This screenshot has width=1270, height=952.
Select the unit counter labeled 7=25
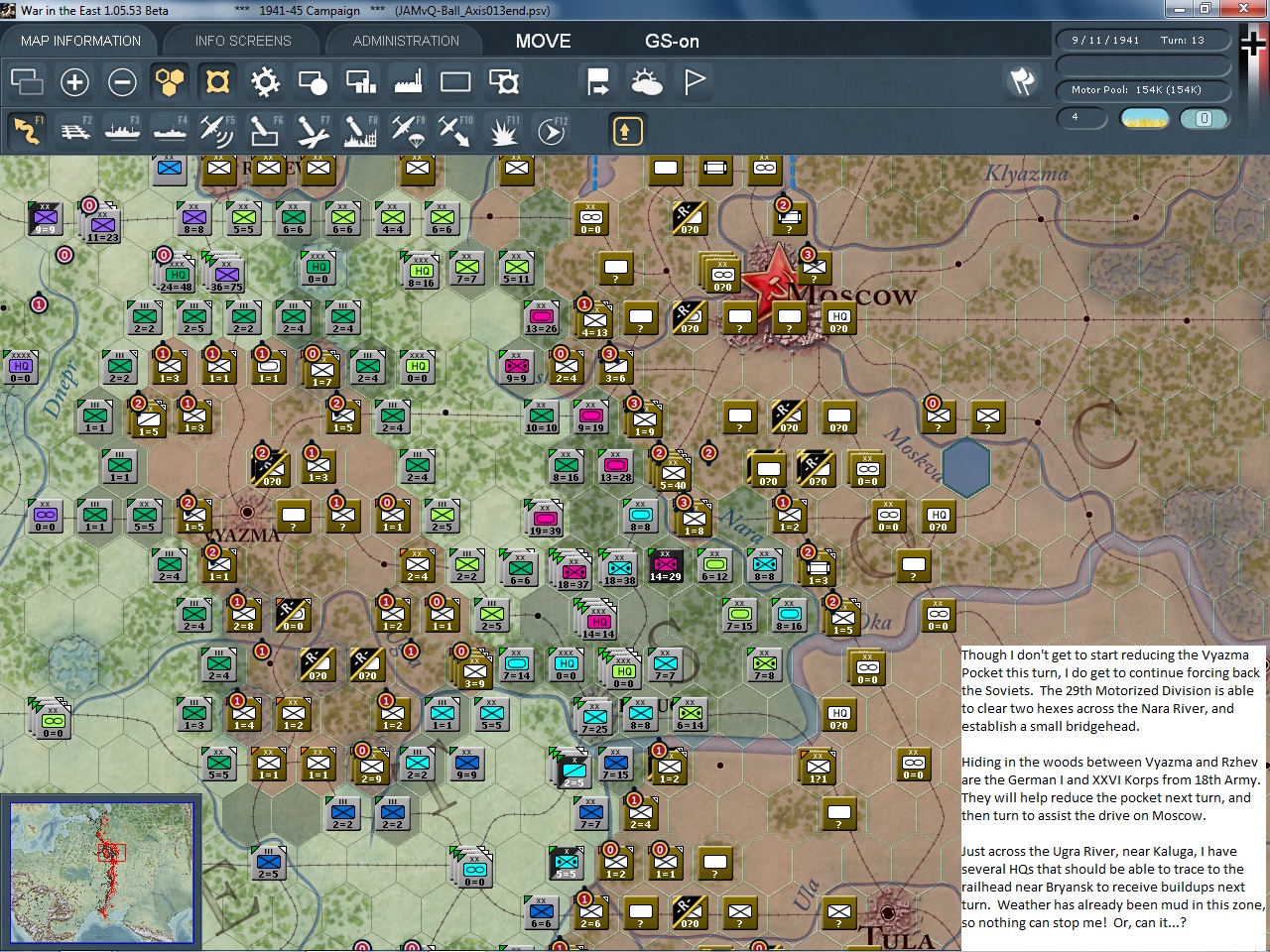click(594, 717)
